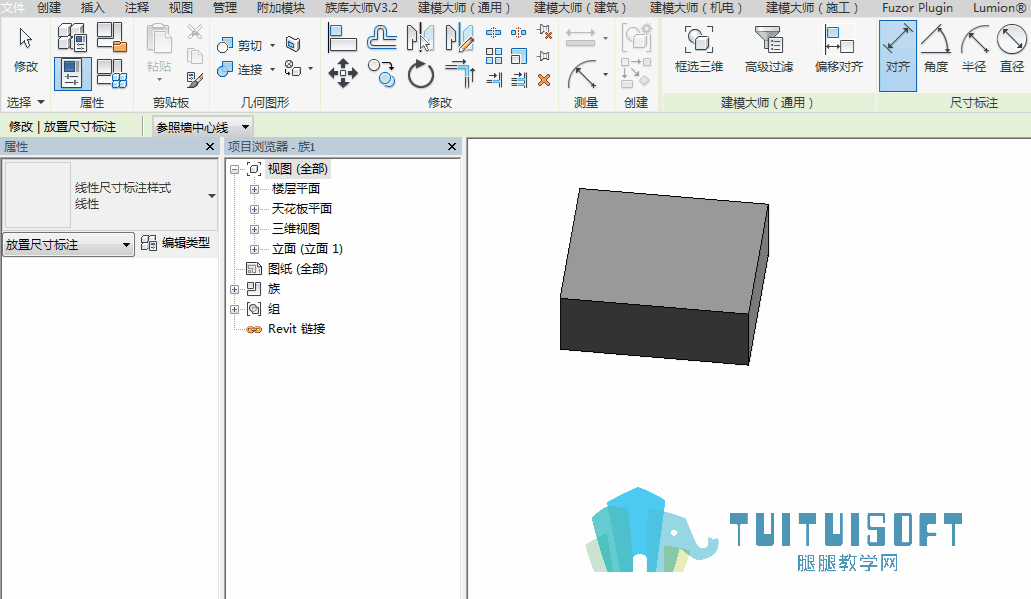The image size is (1031, 599).
Task: Select the 直径 diameter dimension tool
Action: 1012,49
